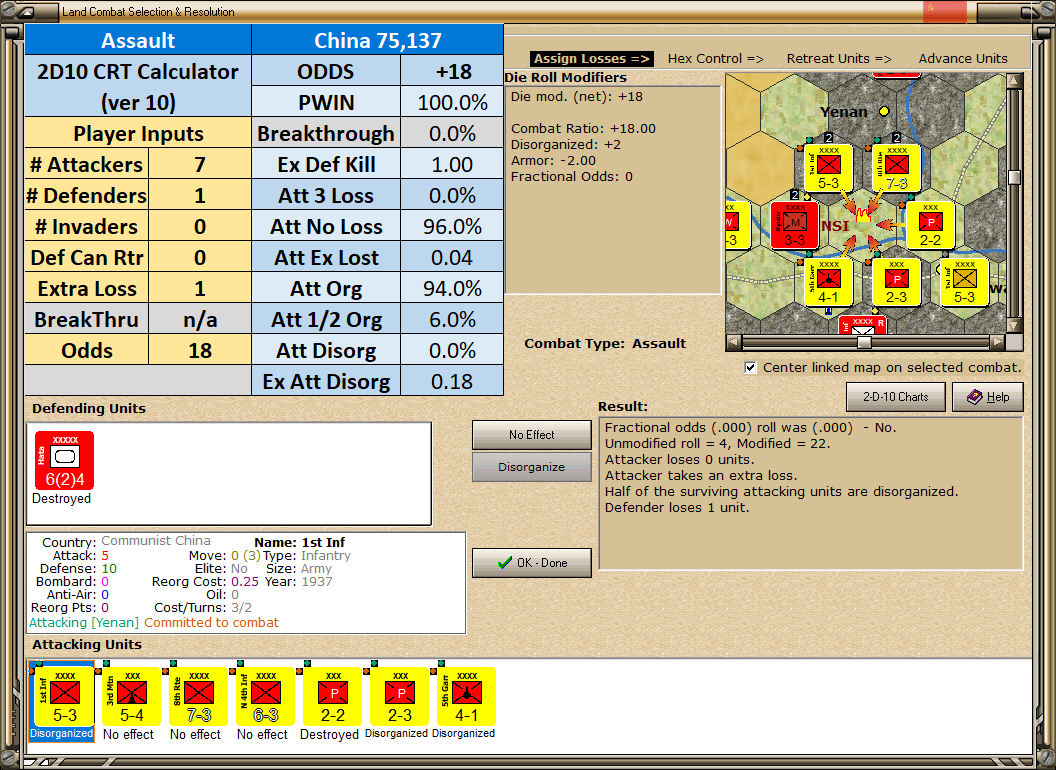Toggle Center linked map on selected combat
The width and height of the screenshot is (1056, 770).
[x=750, y=368]
